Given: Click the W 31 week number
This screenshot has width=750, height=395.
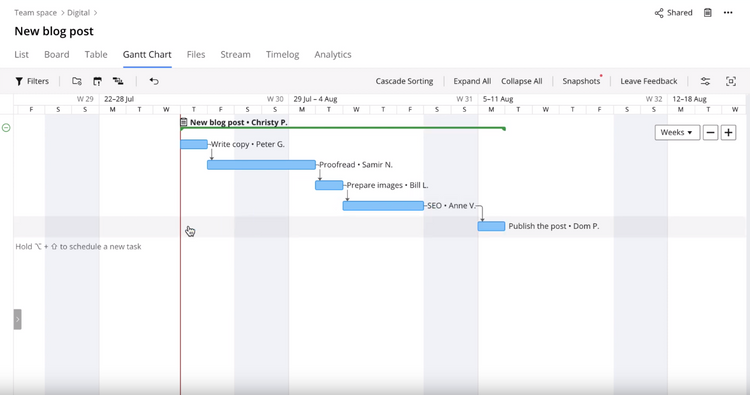Looking at the screenshot, I should [464, 99].
